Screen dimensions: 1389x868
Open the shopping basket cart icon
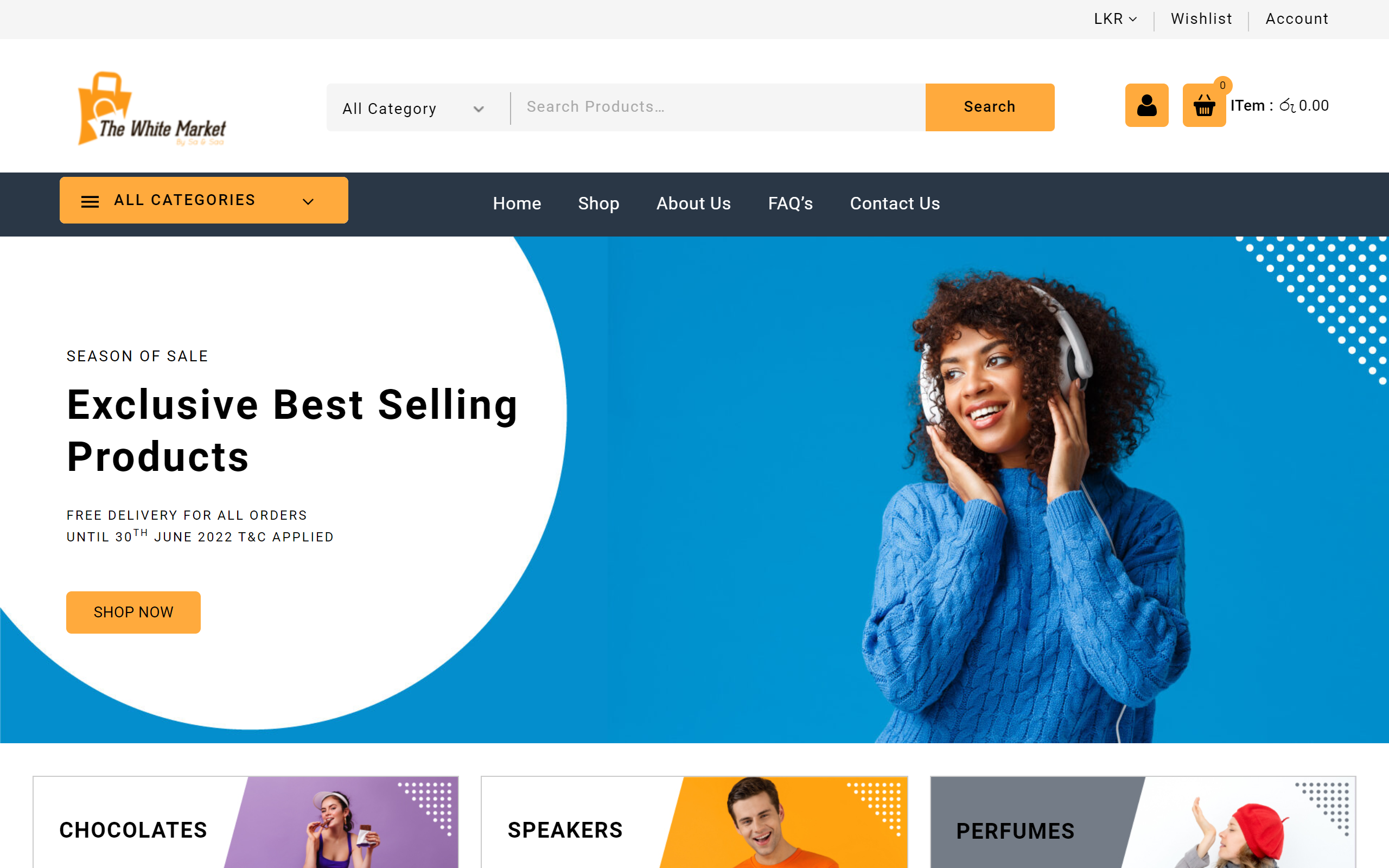pyautogui.click(x=1203, y=105)
